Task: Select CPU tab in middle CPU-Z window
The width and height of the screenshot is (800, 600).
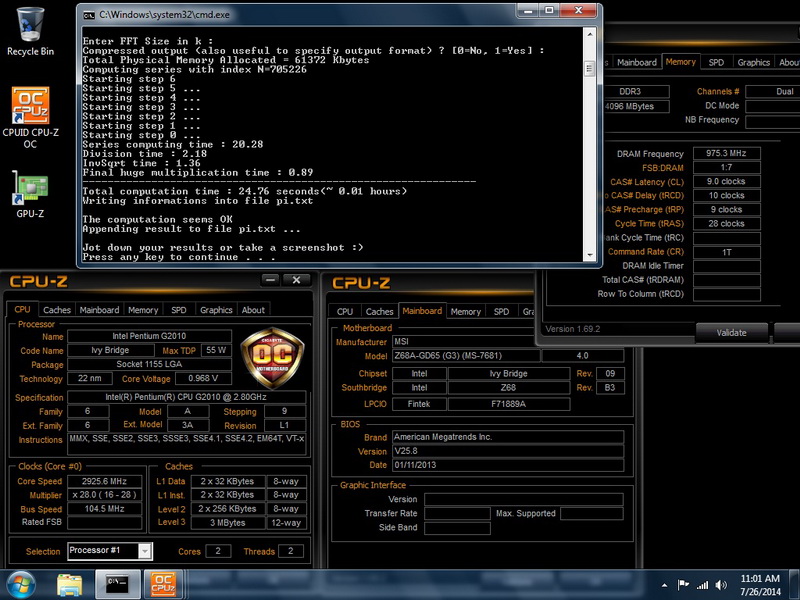Action: point(345,311)
